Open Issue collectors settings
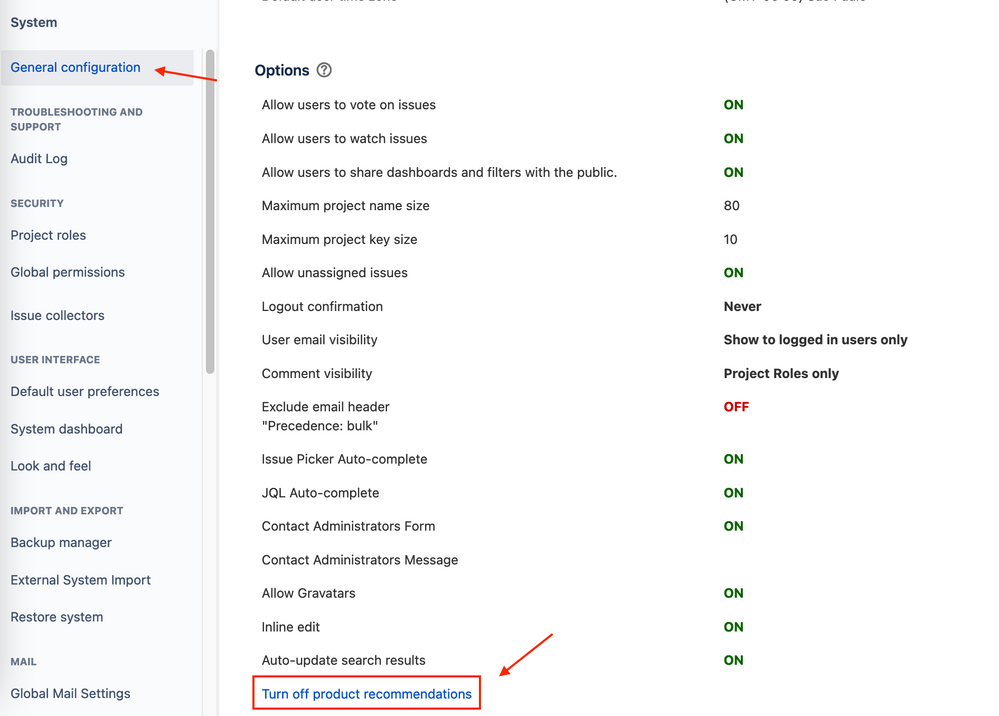The image size is (999, 716). coord(57,315)
